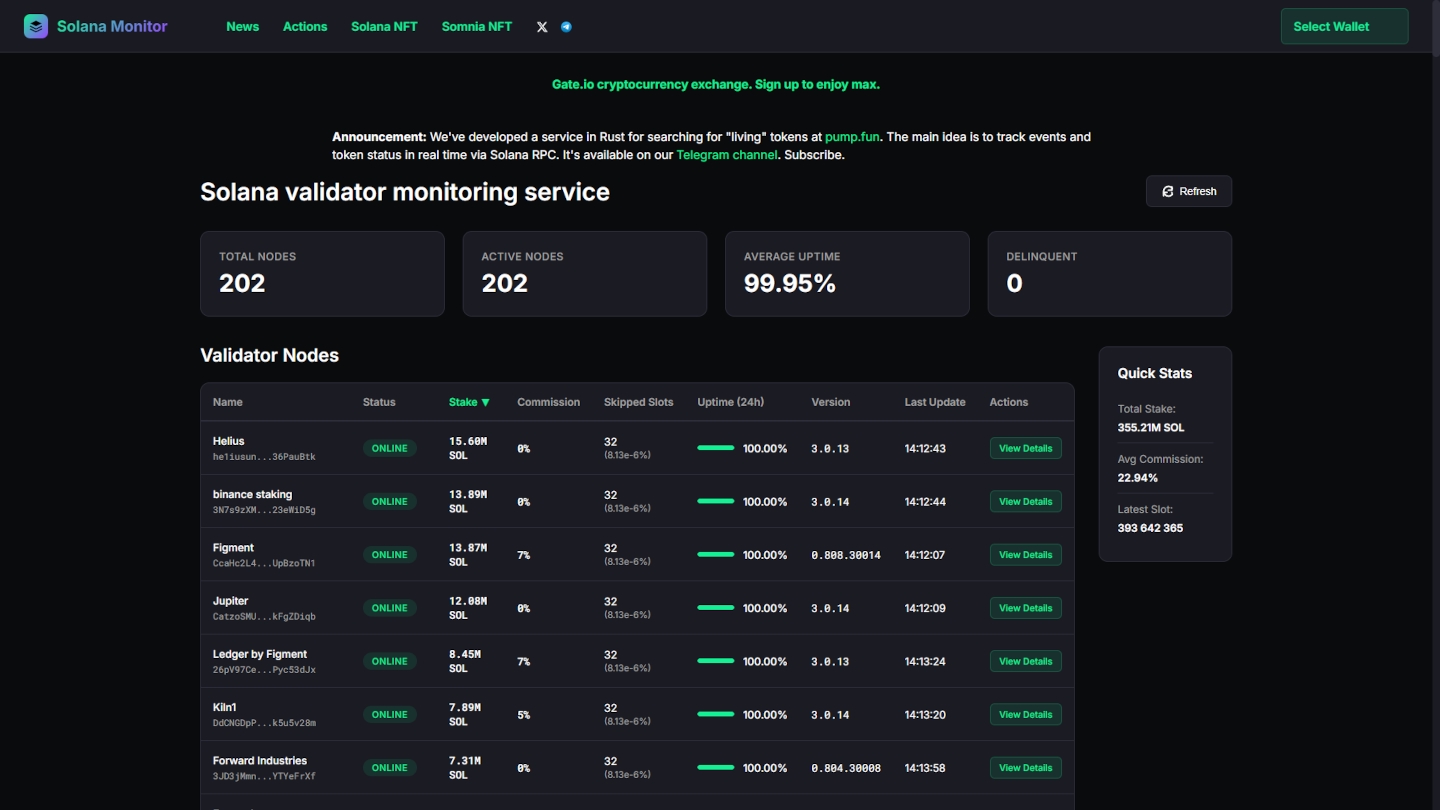
Task: Follow the pump.fun link
Action: tap(853, 137)
